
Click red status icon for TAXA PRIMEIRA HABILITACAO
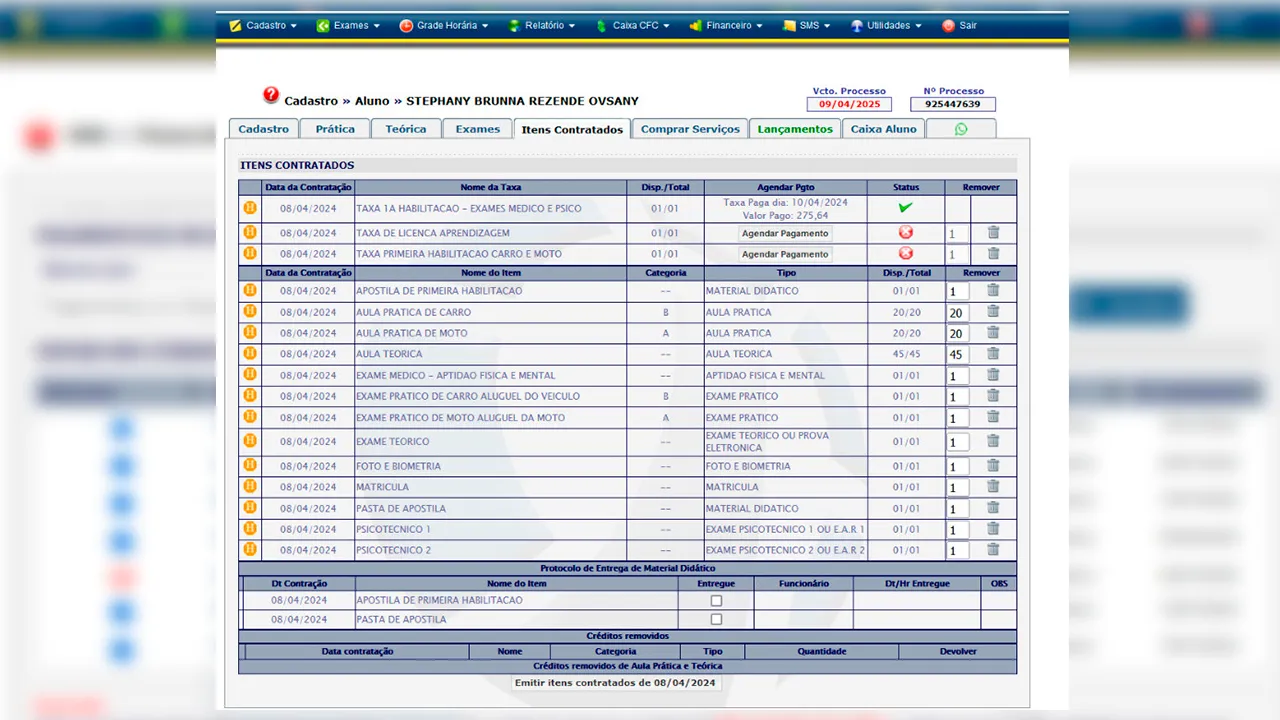pyautogui.click(x=906, y=254)
